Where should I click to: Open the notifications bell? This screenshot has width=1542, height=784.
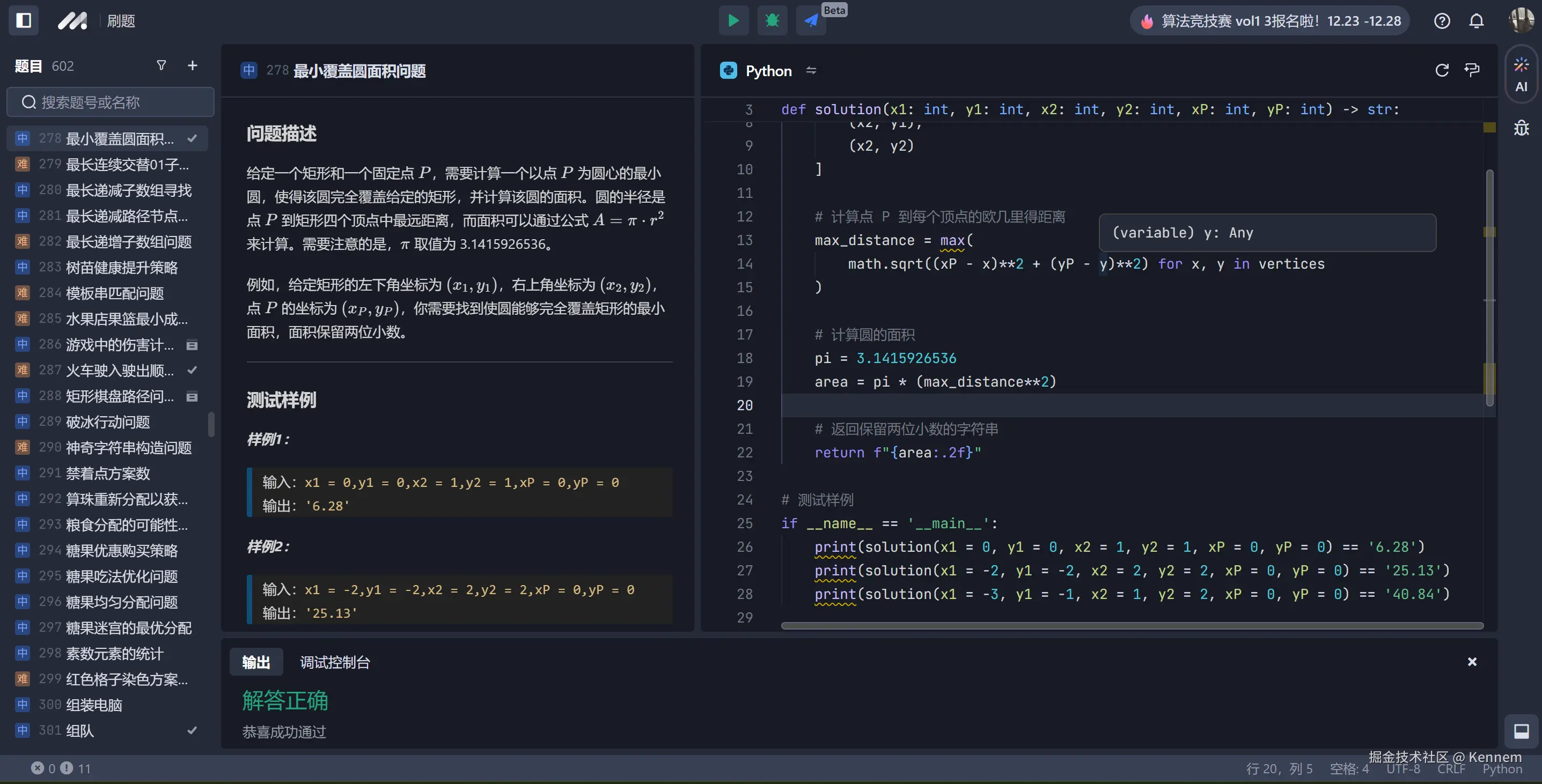coord(1476,21)
